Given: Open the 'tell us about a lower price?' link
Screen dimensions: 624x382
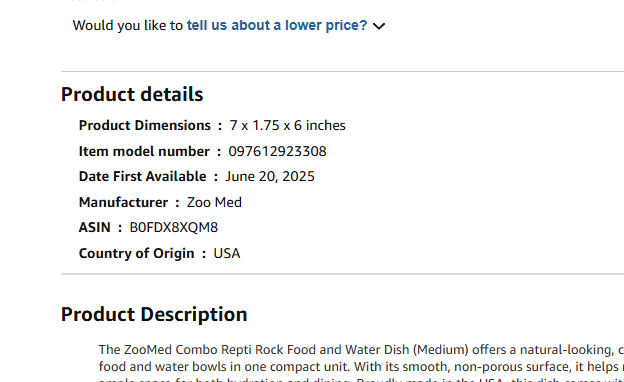Looking at the screenshot, I should [x=277, y=25].
